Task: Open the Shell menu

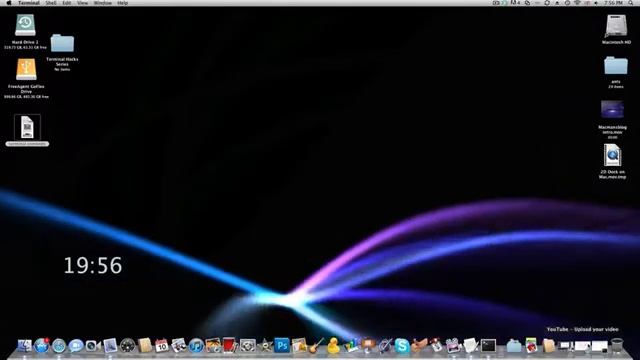Action: pyautogui.click(x=51, y=3)
